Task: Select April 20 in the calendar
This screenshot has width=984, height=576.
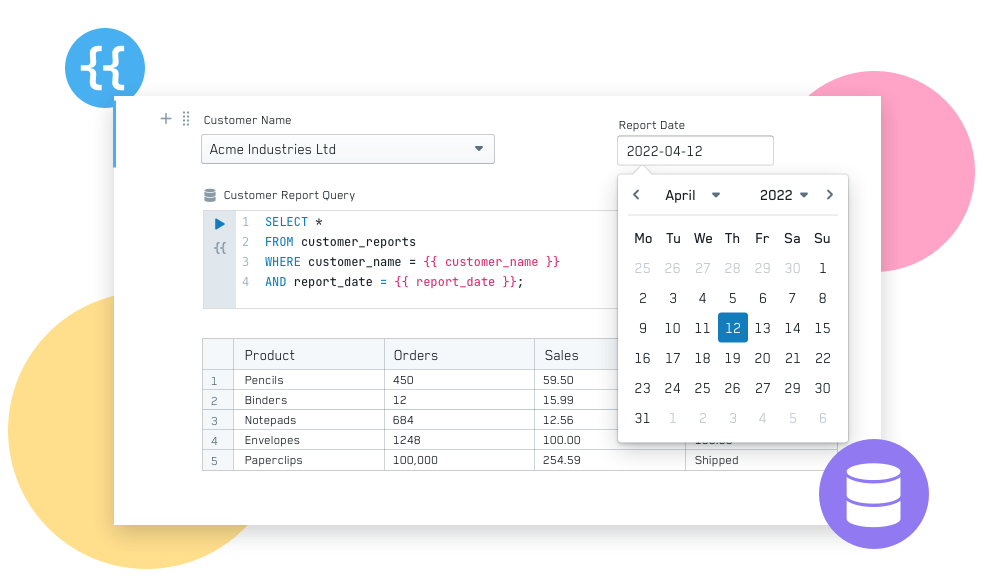Action: point(762,358)
